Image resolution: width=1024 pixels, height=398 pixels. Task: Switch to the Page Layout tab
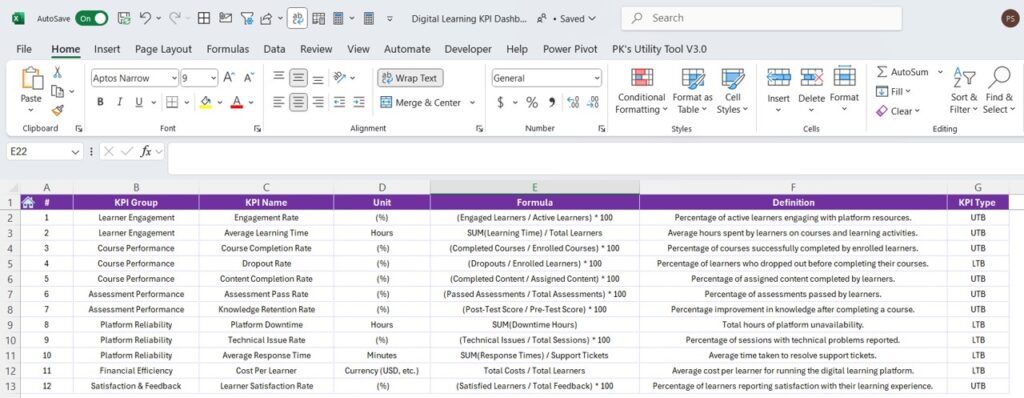tap(163, 49)
